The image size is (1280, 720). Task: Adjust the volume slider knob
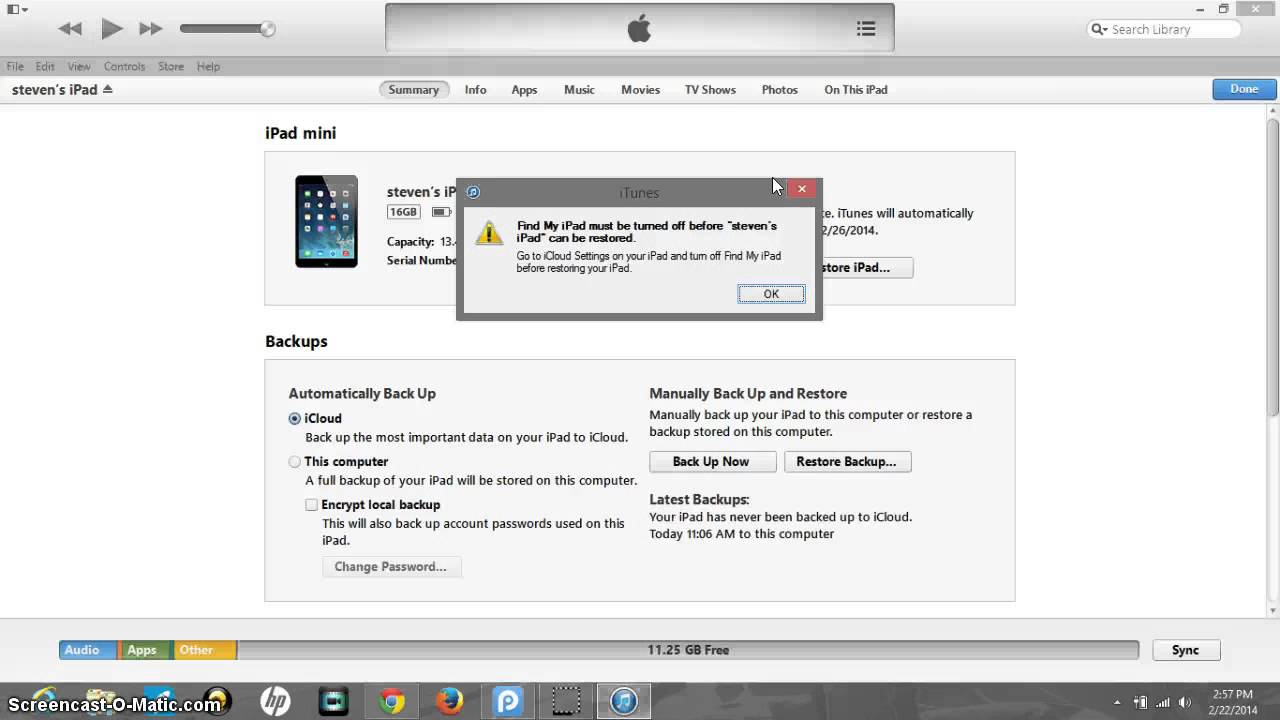[x=268, y=29]
